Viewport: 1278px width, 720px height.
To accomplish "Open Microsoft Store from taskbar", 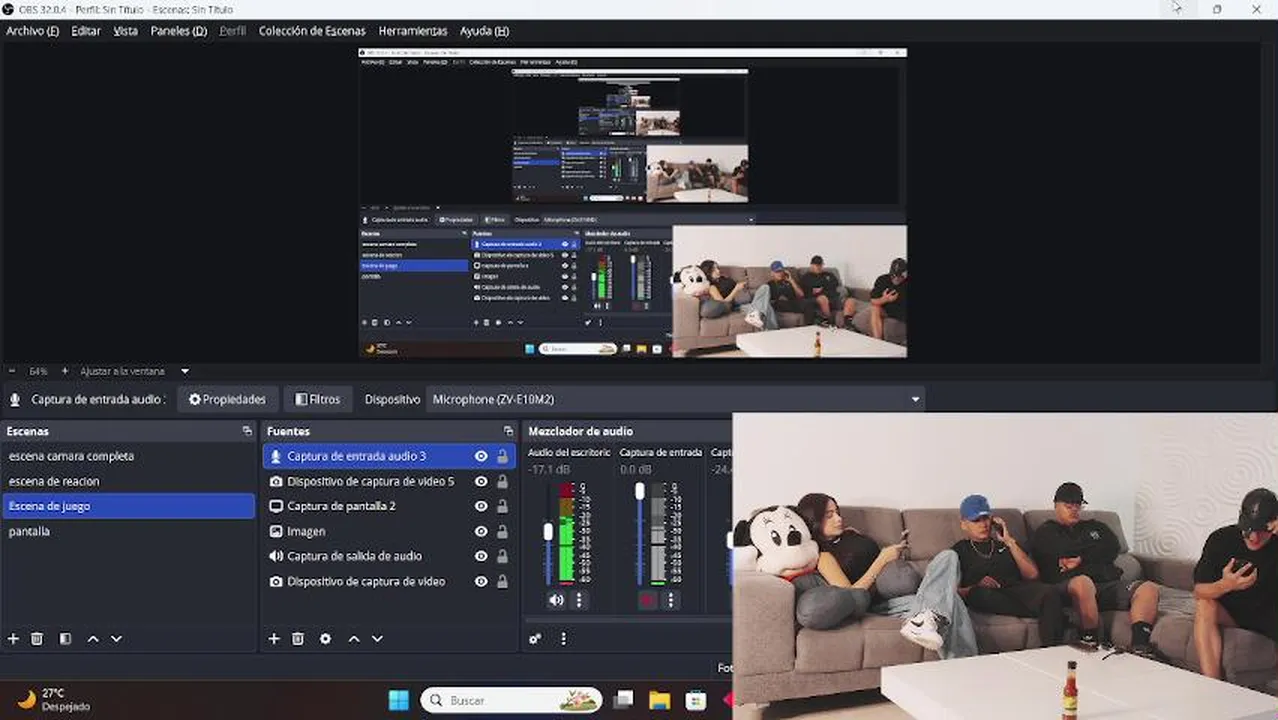I will tap(695, 700).
